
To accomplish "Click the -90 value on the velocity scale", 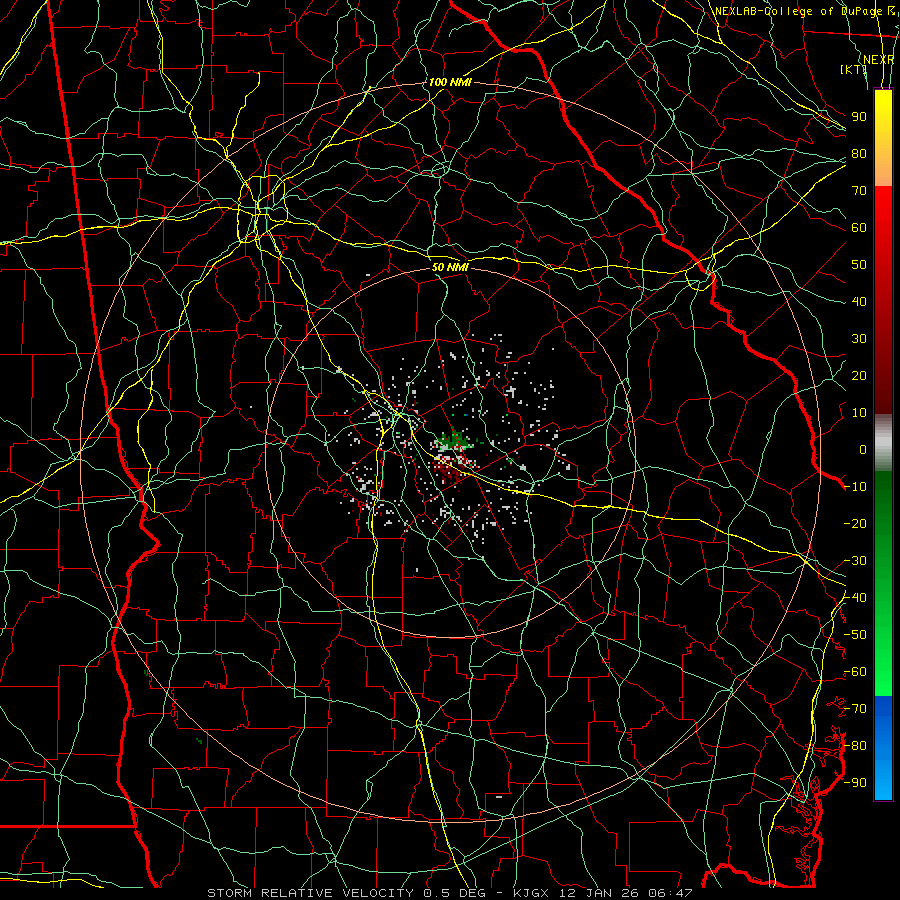I will point(855,783).
